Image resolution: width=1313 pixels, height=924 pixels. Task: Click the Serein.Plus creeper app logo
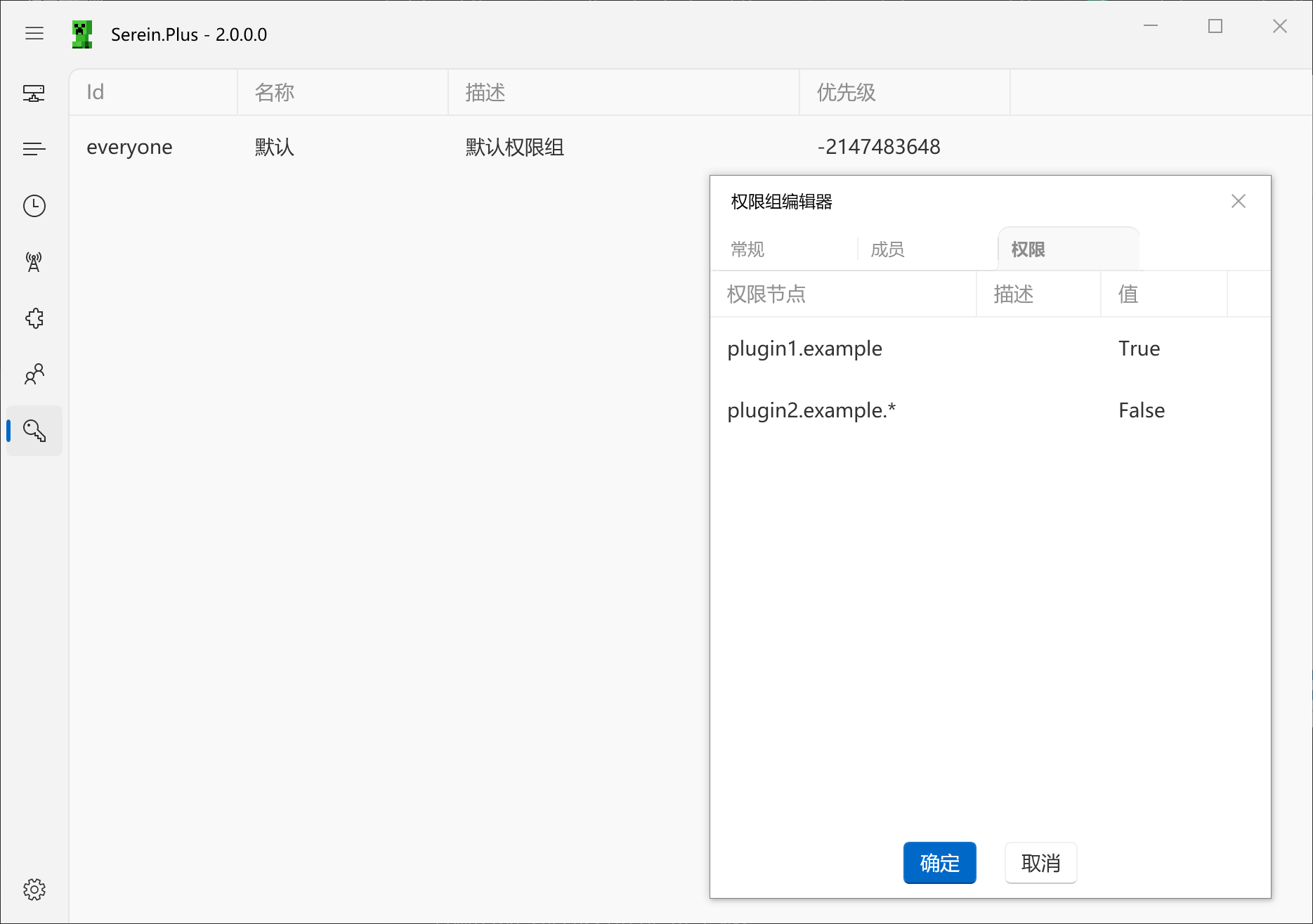(x=82, y=34)
